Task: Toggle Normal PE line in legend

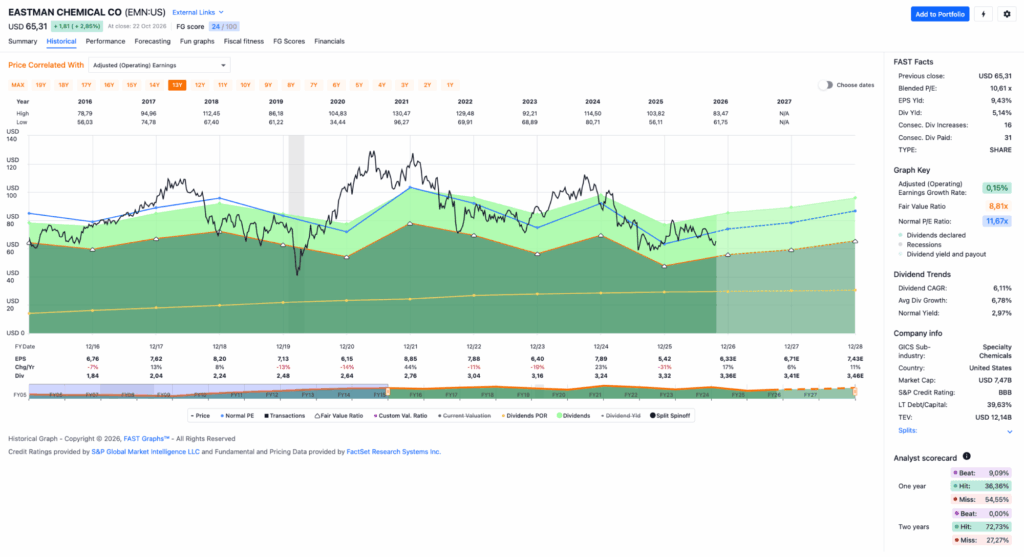Action: click(237, 415)
